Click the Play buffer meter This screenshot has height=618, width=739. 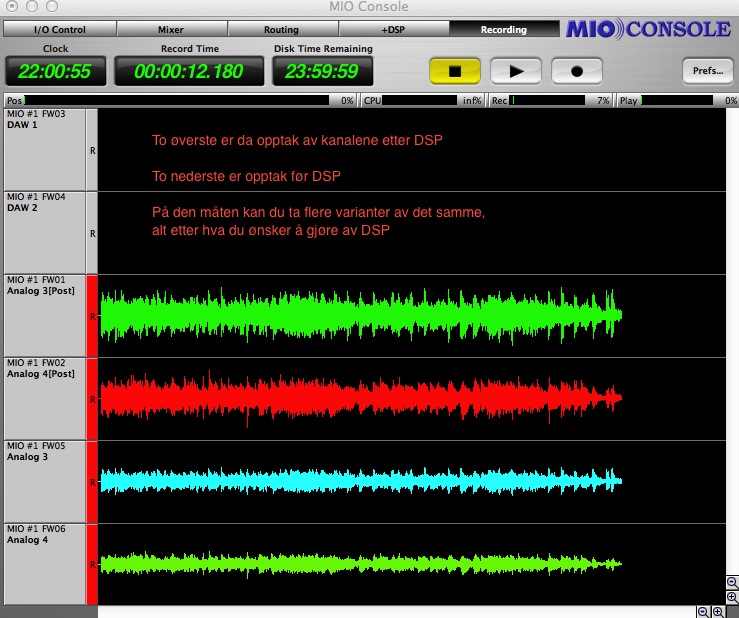[x=676, y=100]
